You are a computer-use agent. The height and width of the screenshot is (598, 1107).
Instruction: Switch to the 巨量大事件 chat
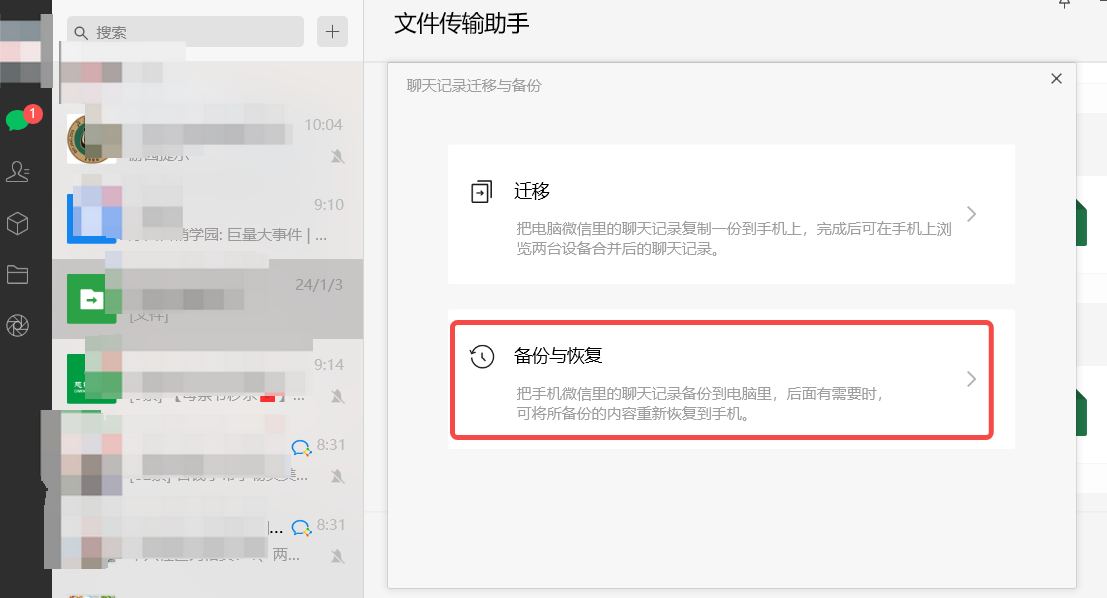200,222
